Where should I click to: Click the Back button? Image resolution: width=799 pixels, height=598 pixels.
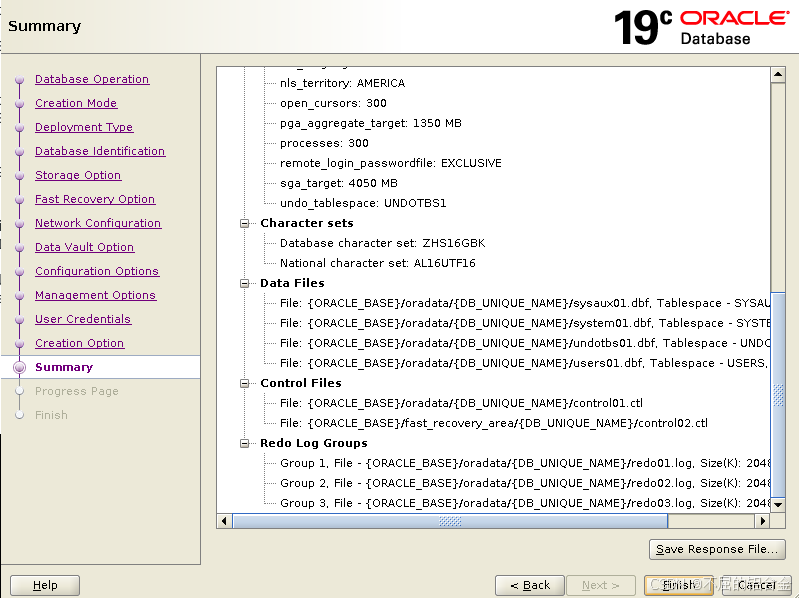[529, 585]
